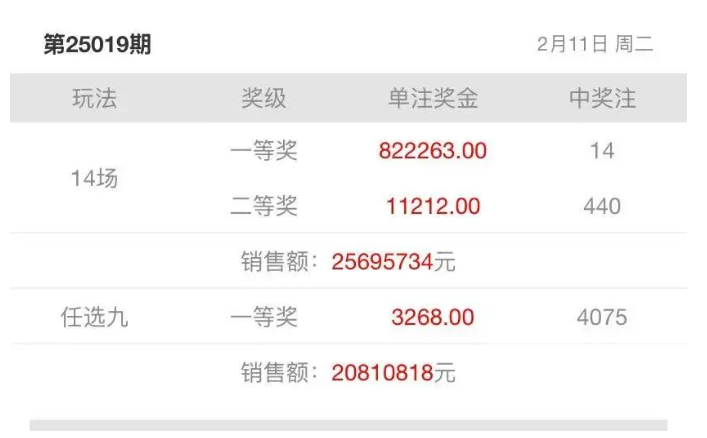Select the 任选九 game type cell
707x438 pixels.
point(94,318)
